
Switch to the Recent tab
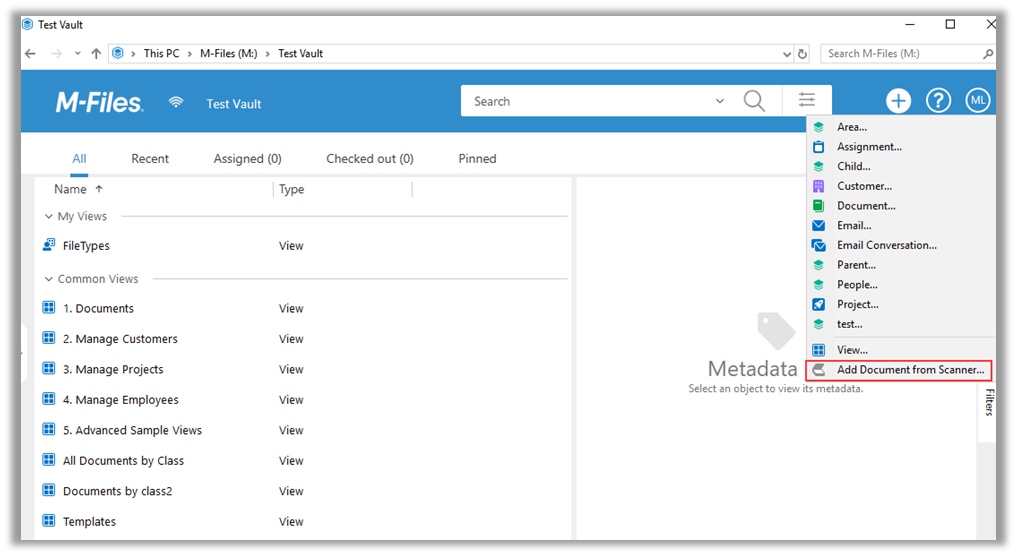pos(150,159)
